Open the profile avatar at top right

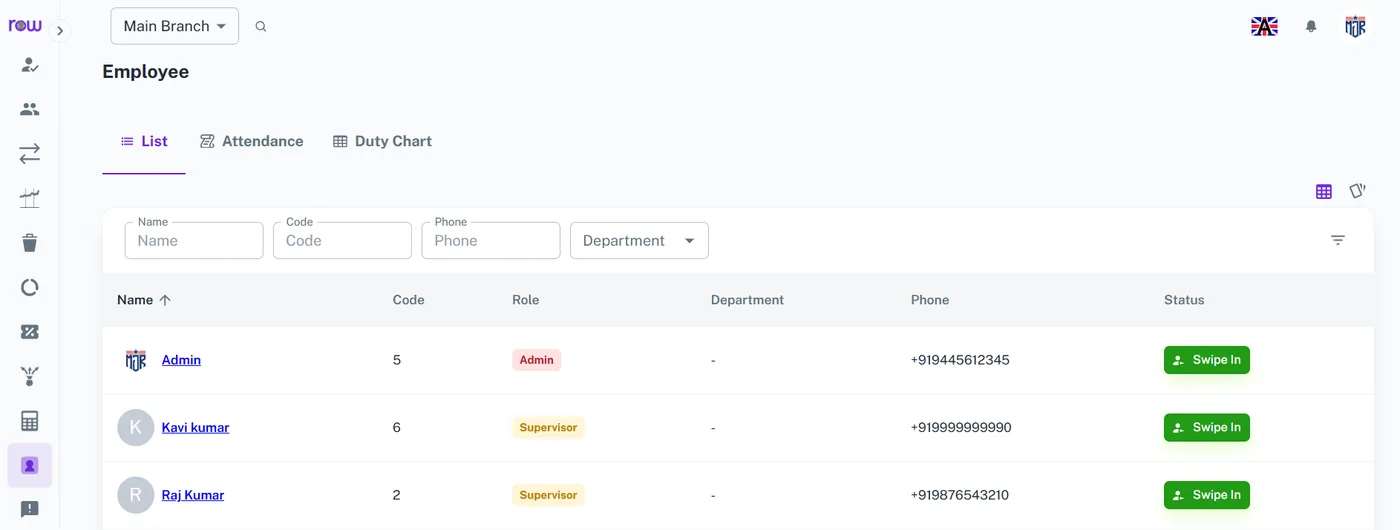coord(1355,27)
